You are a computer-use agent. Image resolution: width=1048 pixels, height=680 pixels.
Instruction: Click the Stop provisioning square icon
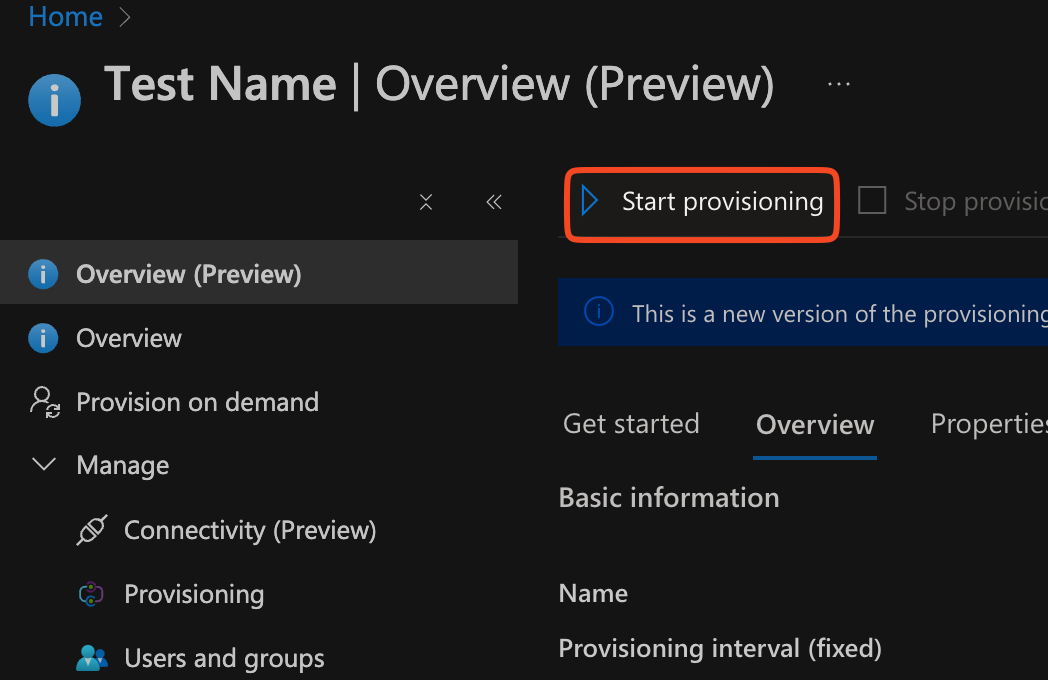872,201
